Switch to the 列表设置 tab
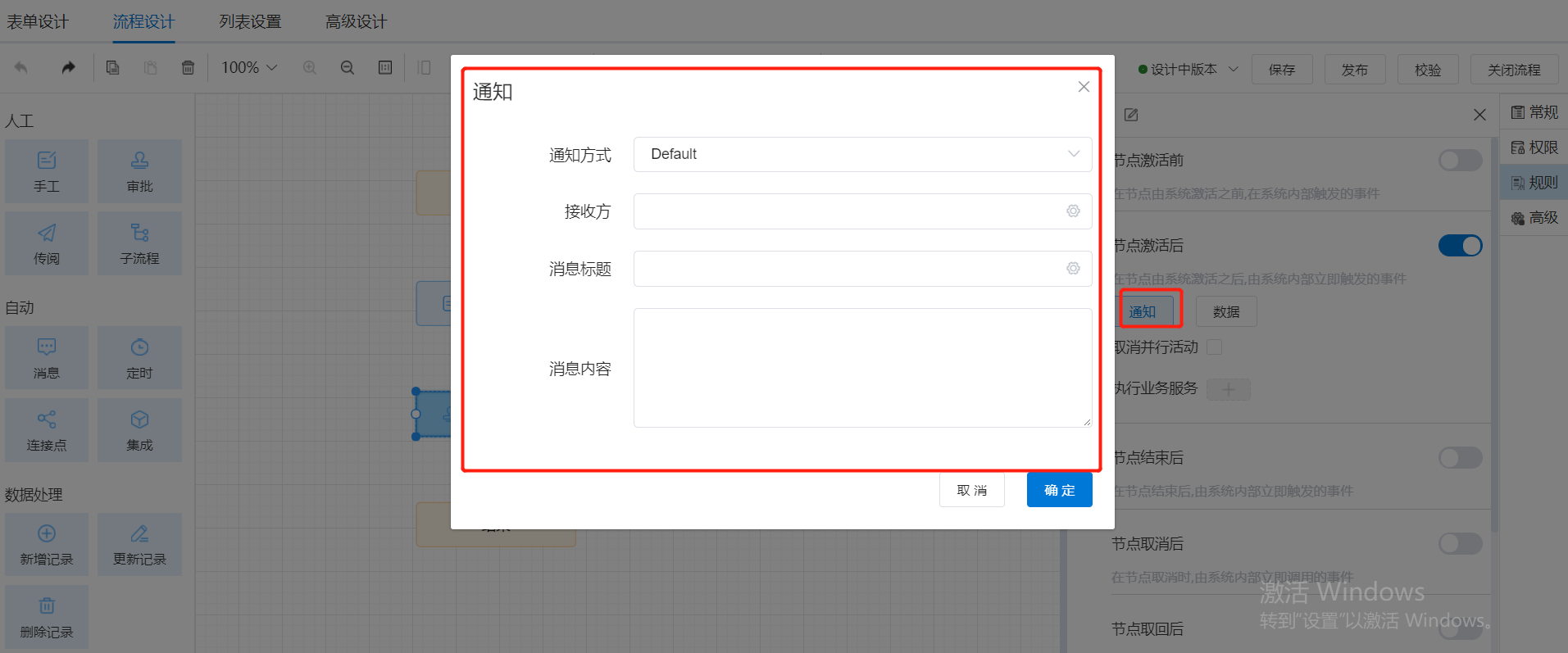 (x=250, y=21)
